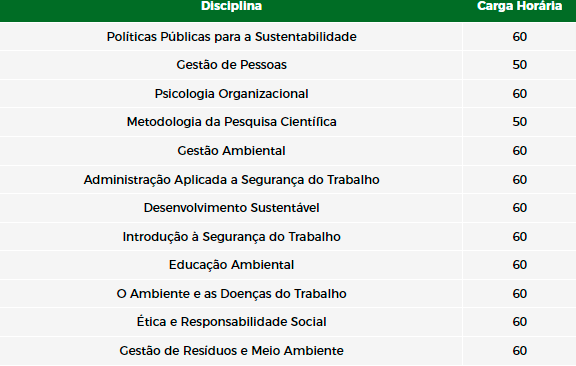Click Desenvolvimento Sustentável entry
The height and width of the screenshot is (366, 576).
[231, 208]
